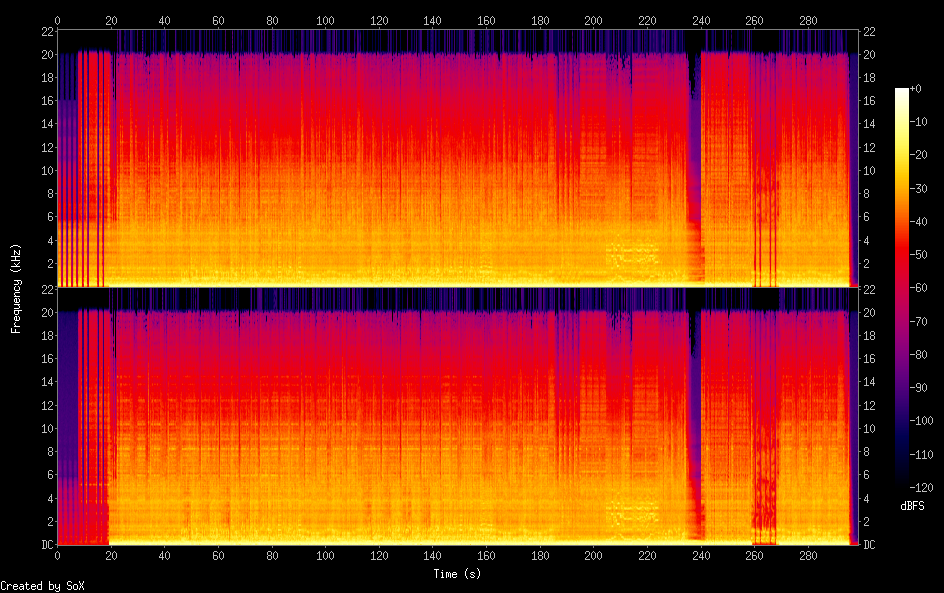Click the "Frequency (kHz)" vertical axis label
944x593 pixels.
pyautogui.click(x=16, y=288)
